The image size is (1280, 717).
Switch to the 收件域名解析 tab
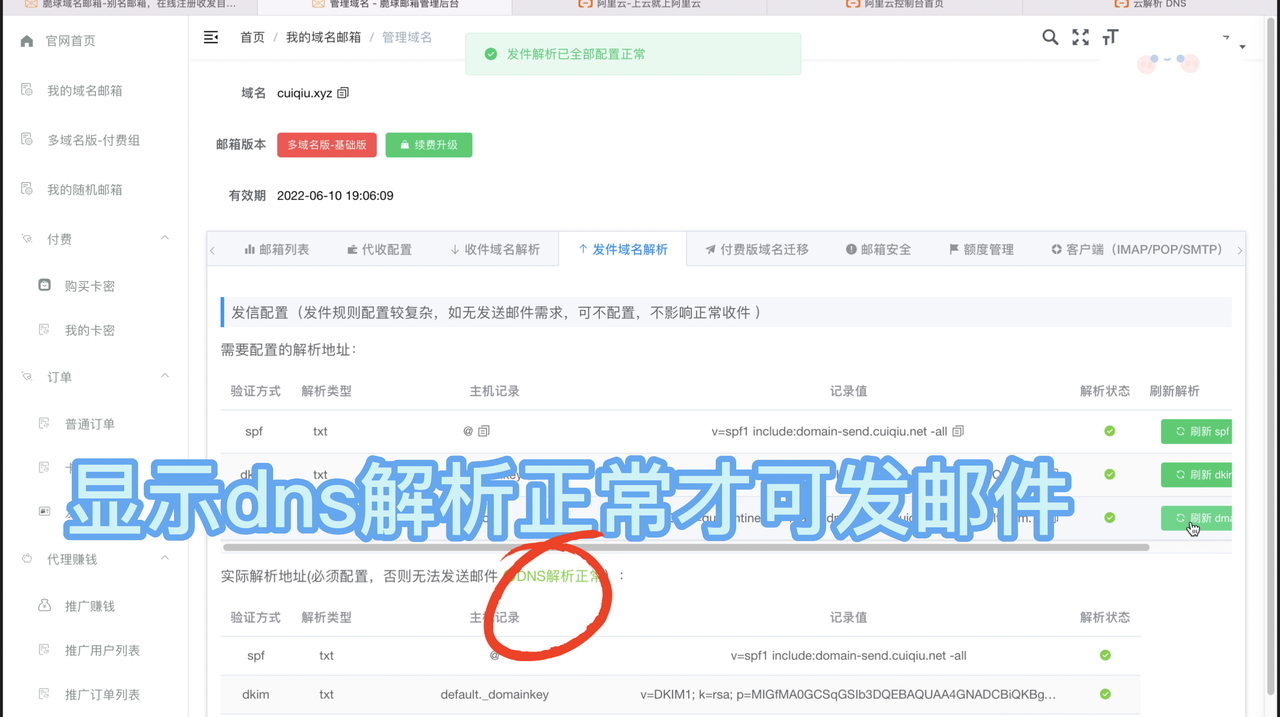[495, 250]
